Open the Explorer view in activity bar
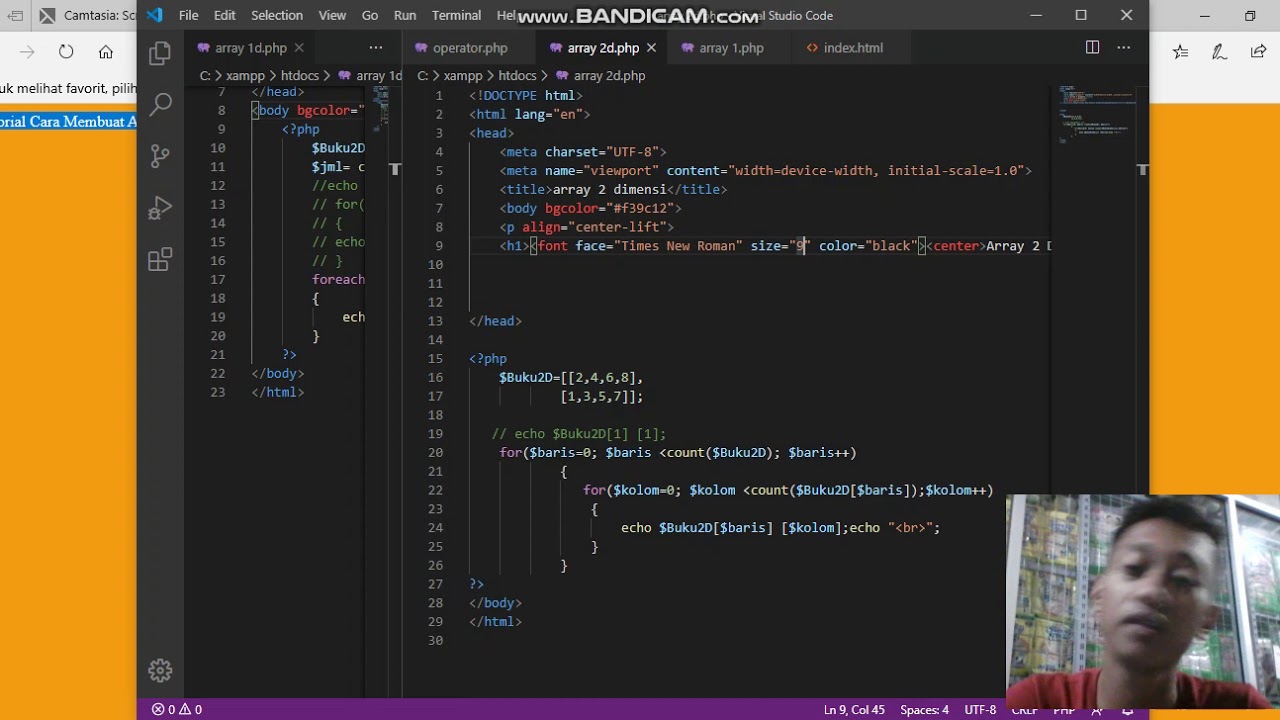 pyautogui.click(x=160, y=53)
